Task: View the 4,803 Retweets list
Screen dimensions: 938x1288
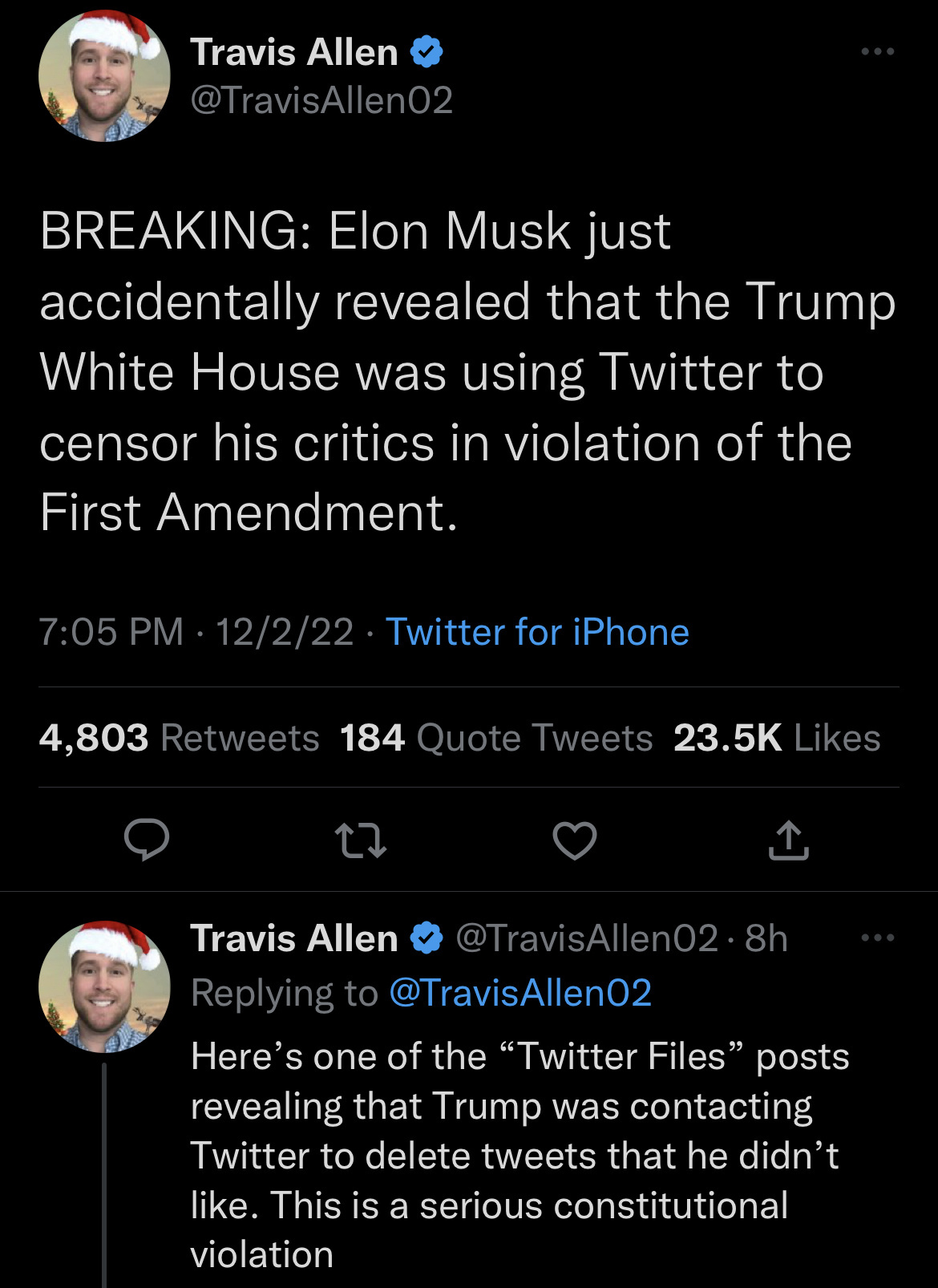Action: (179, 738)
